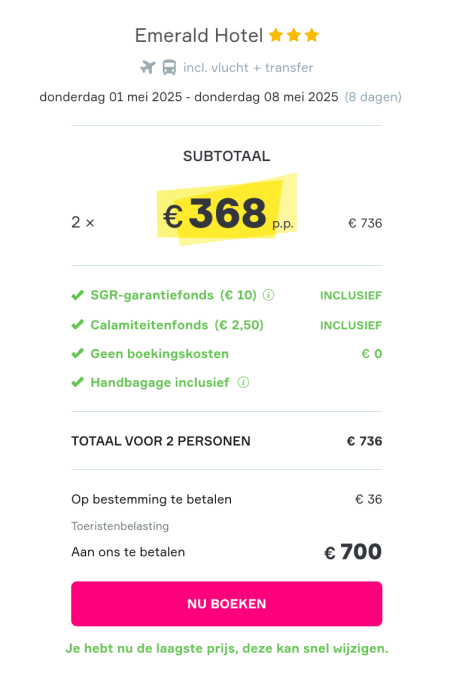The height and width of the screenshot is (679, 450).
Task: Click the lowest price notice text
Action: click(227, 648)
